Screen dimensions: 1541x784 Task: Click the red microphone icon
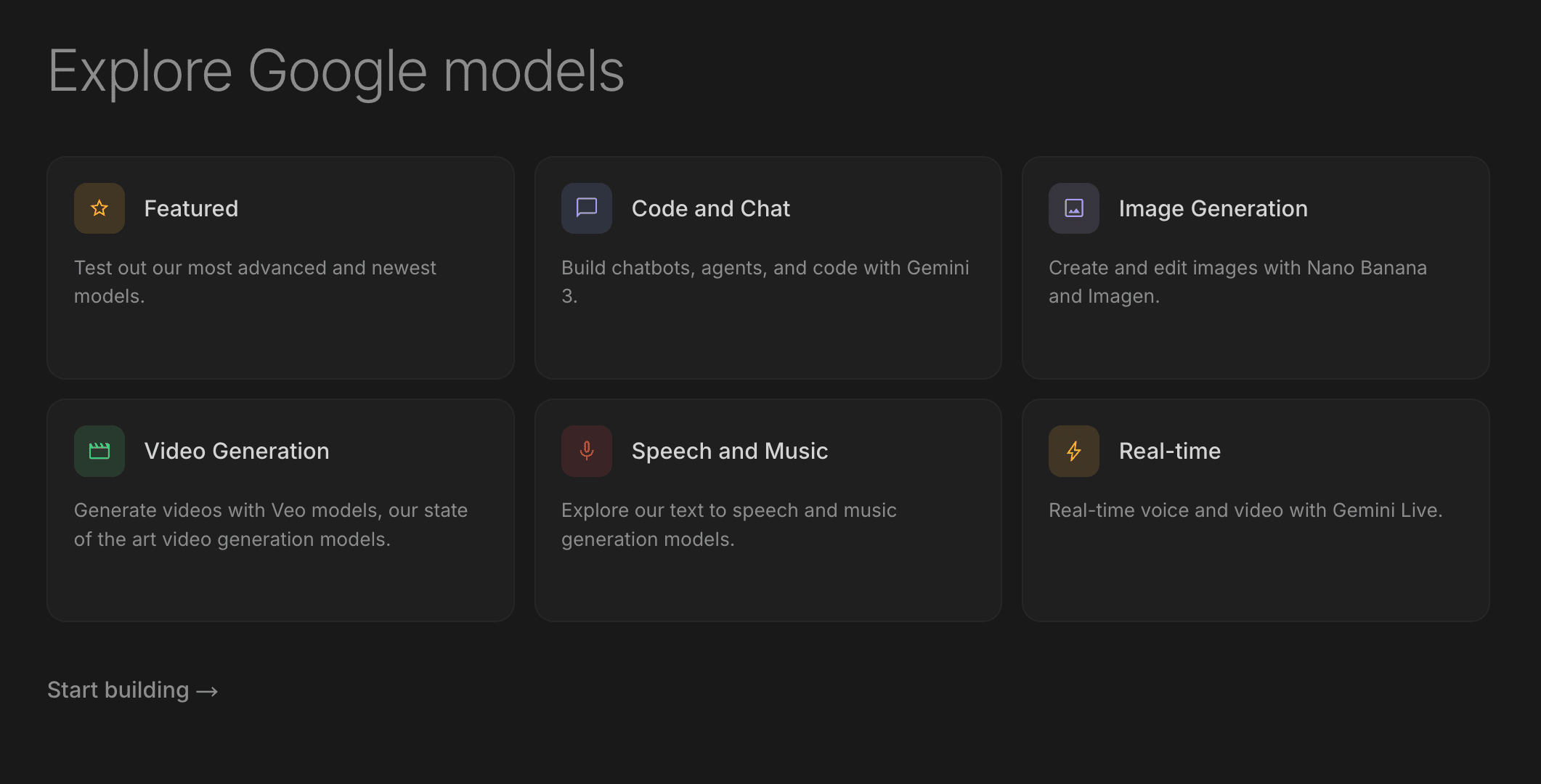pyautogui.click(x=586, y=451)
